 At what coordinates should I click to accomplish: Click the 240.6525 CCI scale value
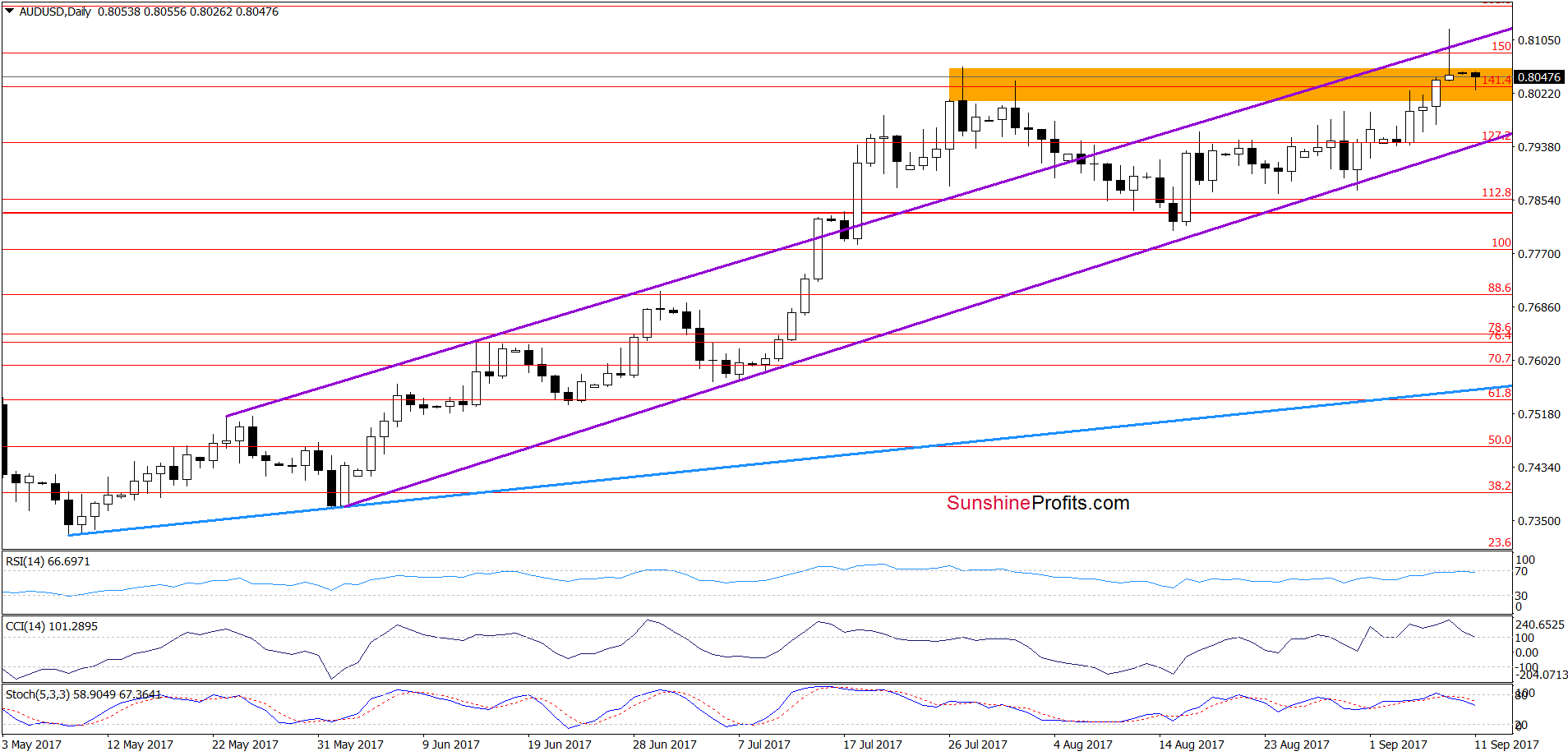pyautogui.click(x=1540, y=625)
